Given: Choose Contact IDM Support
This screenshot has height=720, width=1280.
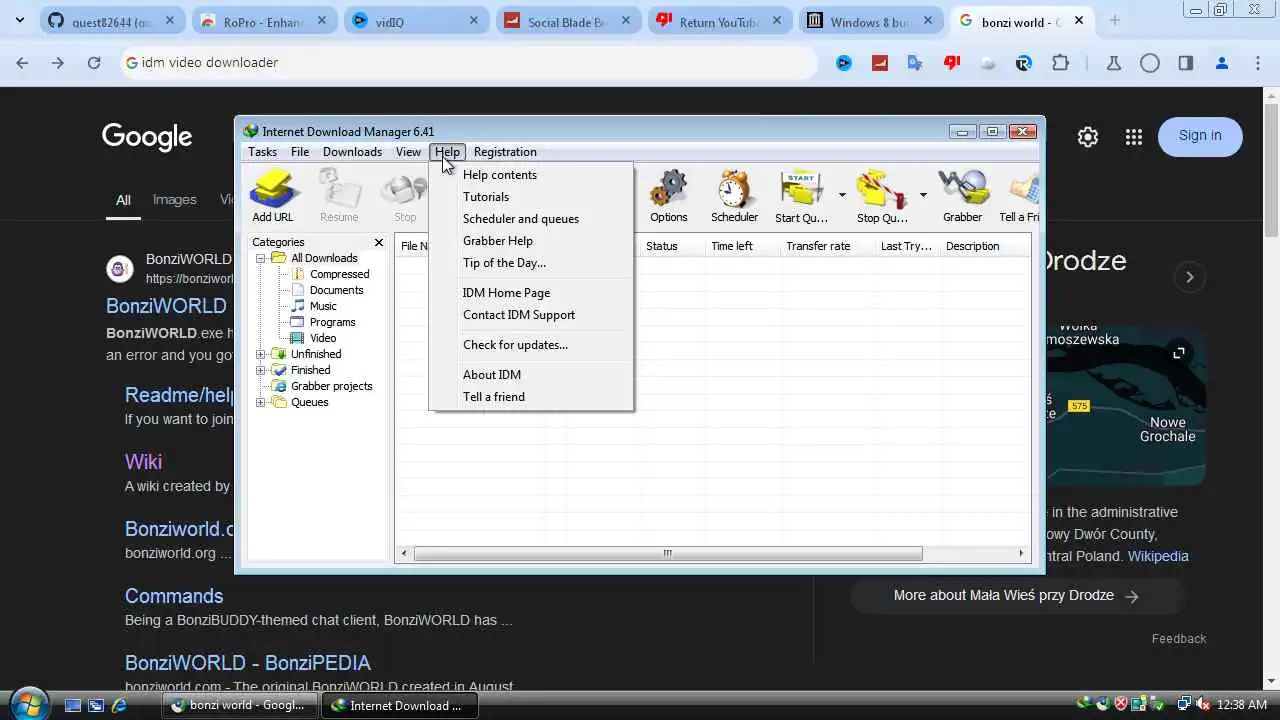Looking at the screenshot, I should click(531, 315).
